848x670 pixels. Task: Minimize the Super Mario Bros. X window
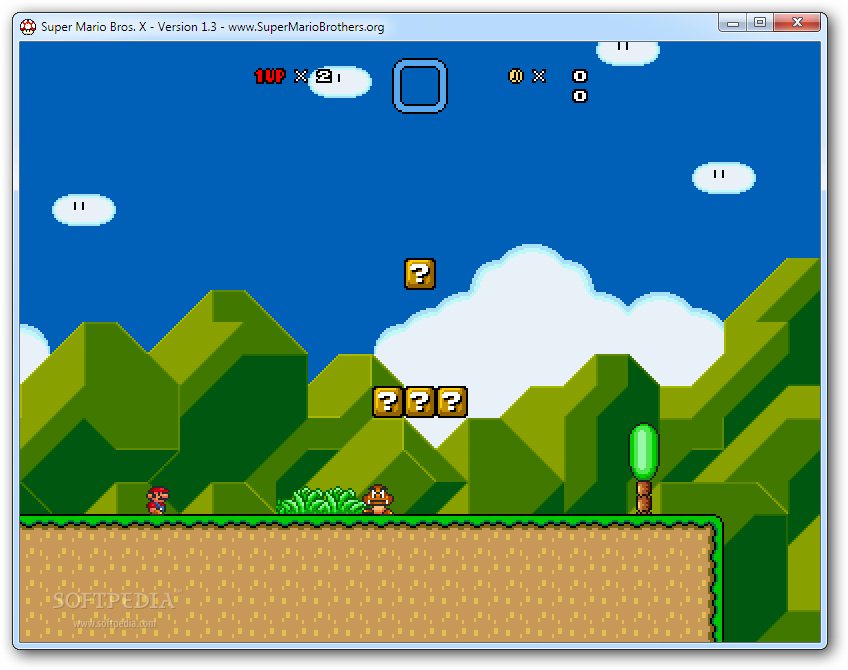(x=733, y=23)
